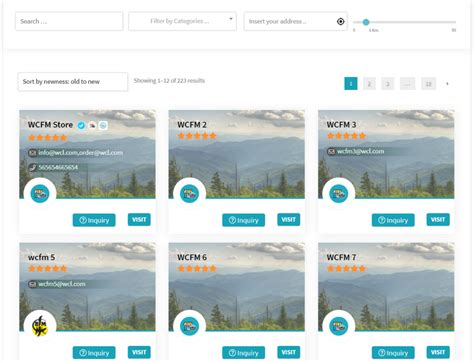Screen dimensions: 474x362
Task: Click the wcfm 5 email icon
Action: click(32, 284)
